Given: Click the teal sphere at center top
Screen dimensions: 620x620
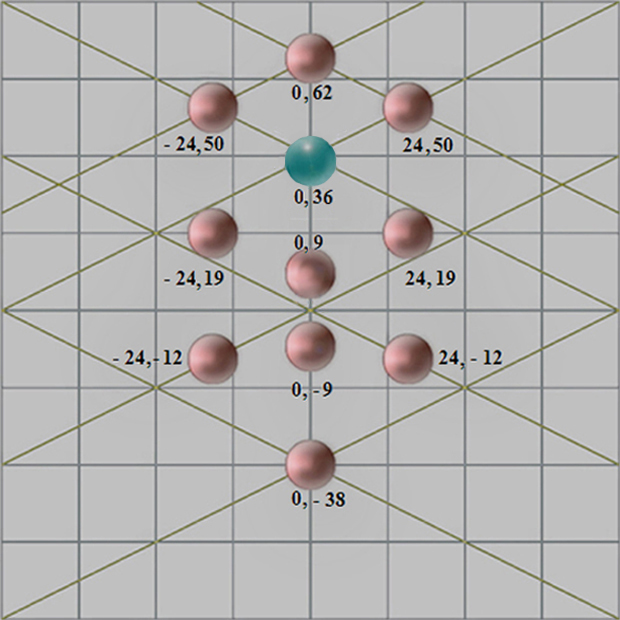Looking at the screenshot, I should click(x=310, y=159).
